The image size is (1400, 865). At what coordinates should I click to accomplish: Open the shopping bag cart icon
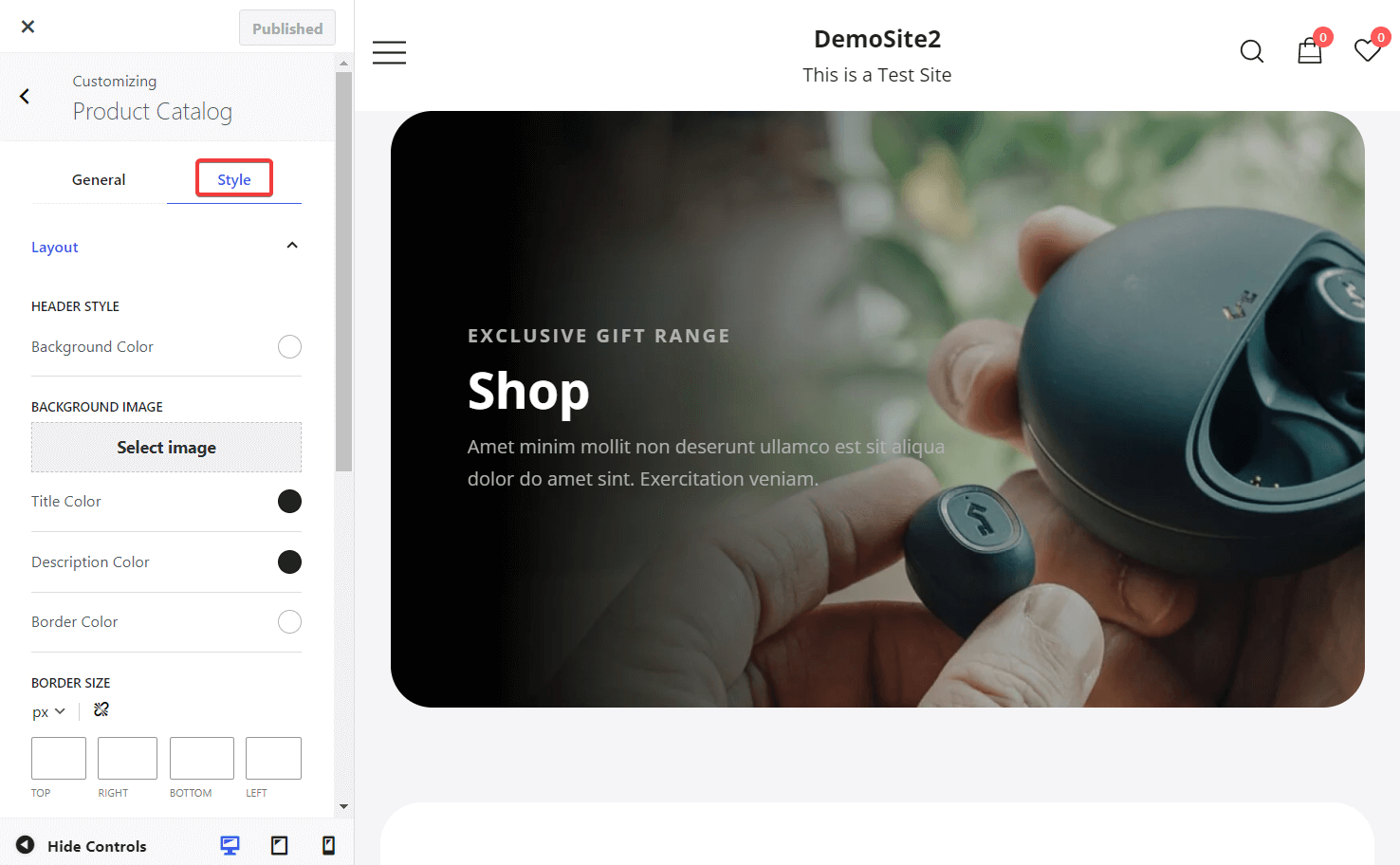(x=1310, y=50)
